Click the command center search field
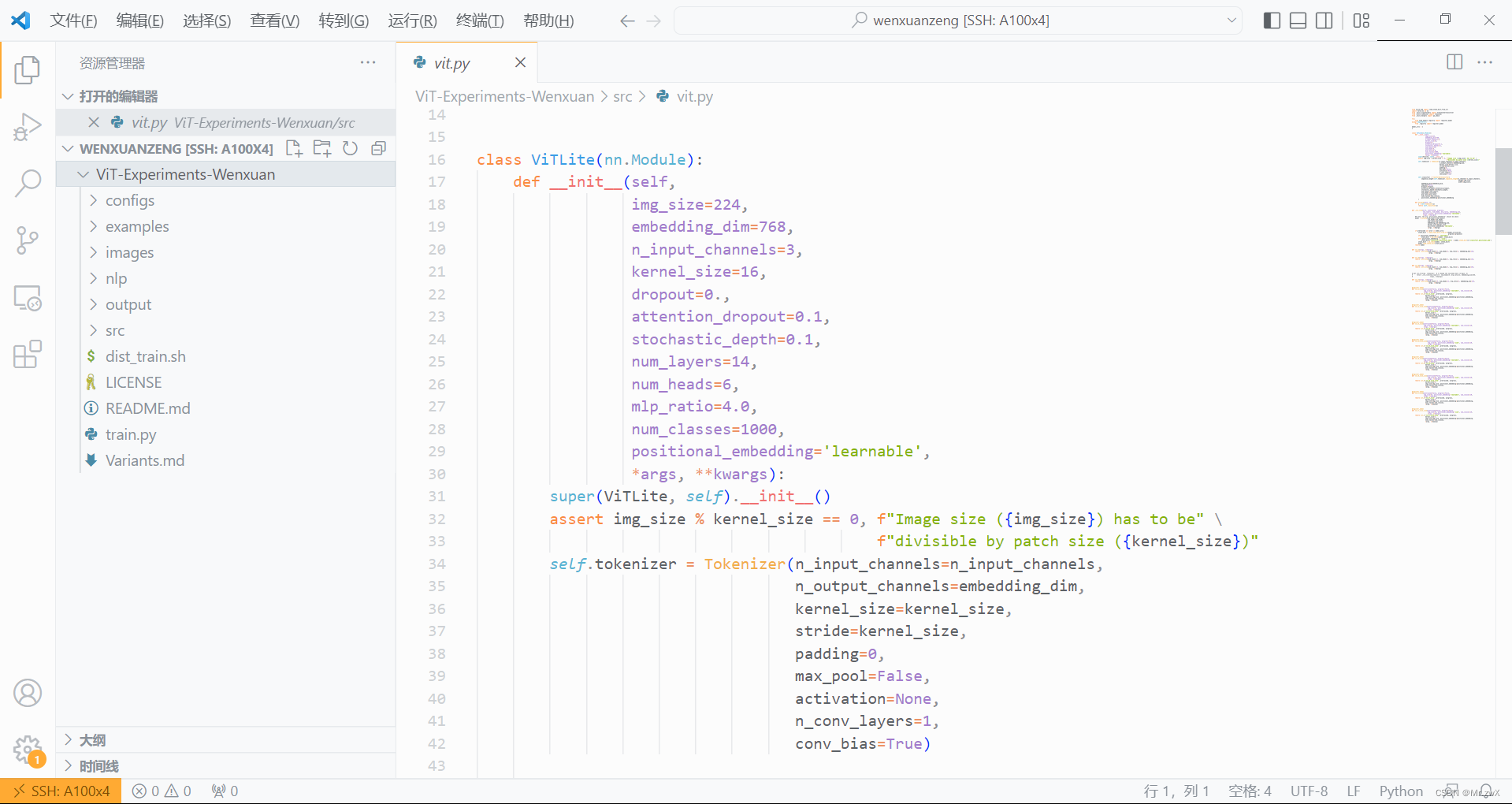This screenshot has width=1512, height=804. tap(958, 20)
